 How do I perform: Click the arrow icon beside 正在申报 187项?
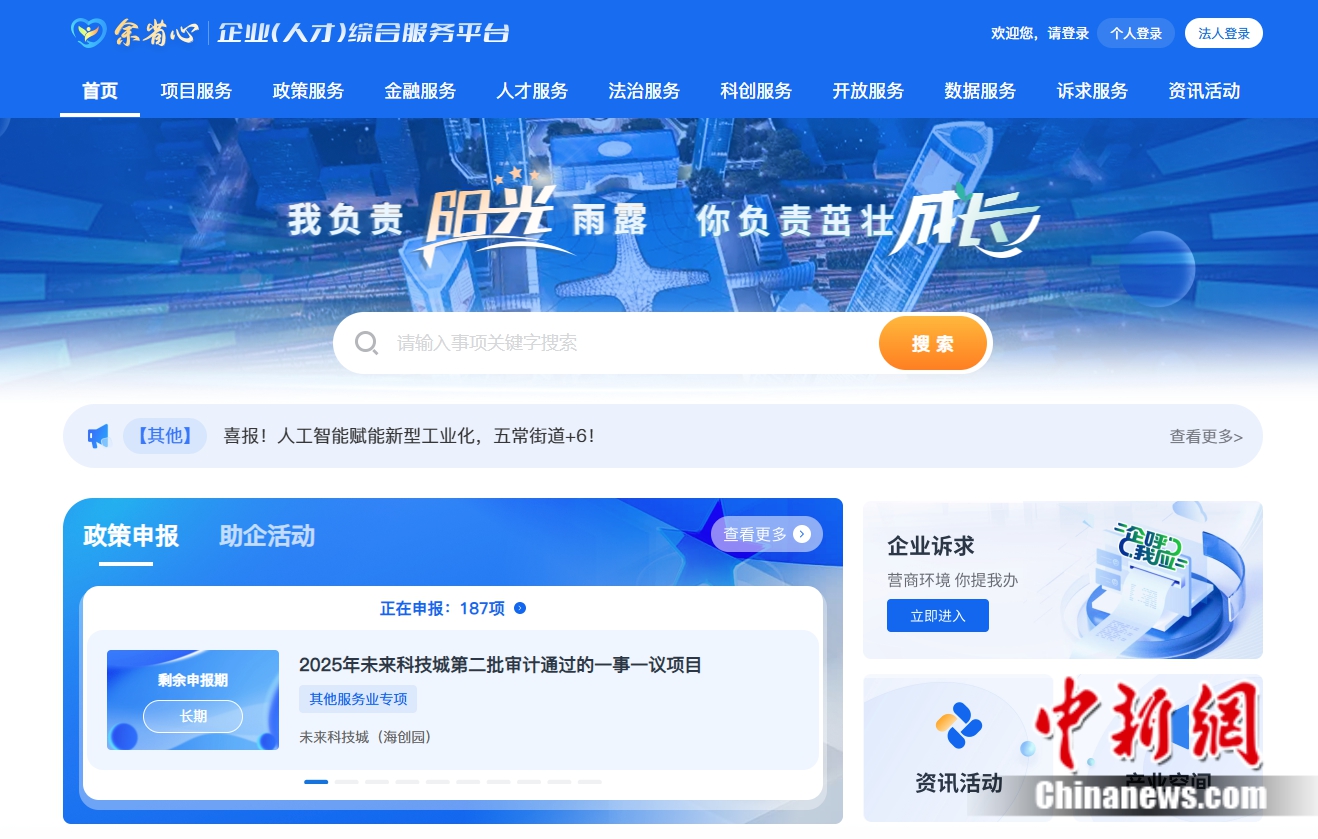coord(520,608)
